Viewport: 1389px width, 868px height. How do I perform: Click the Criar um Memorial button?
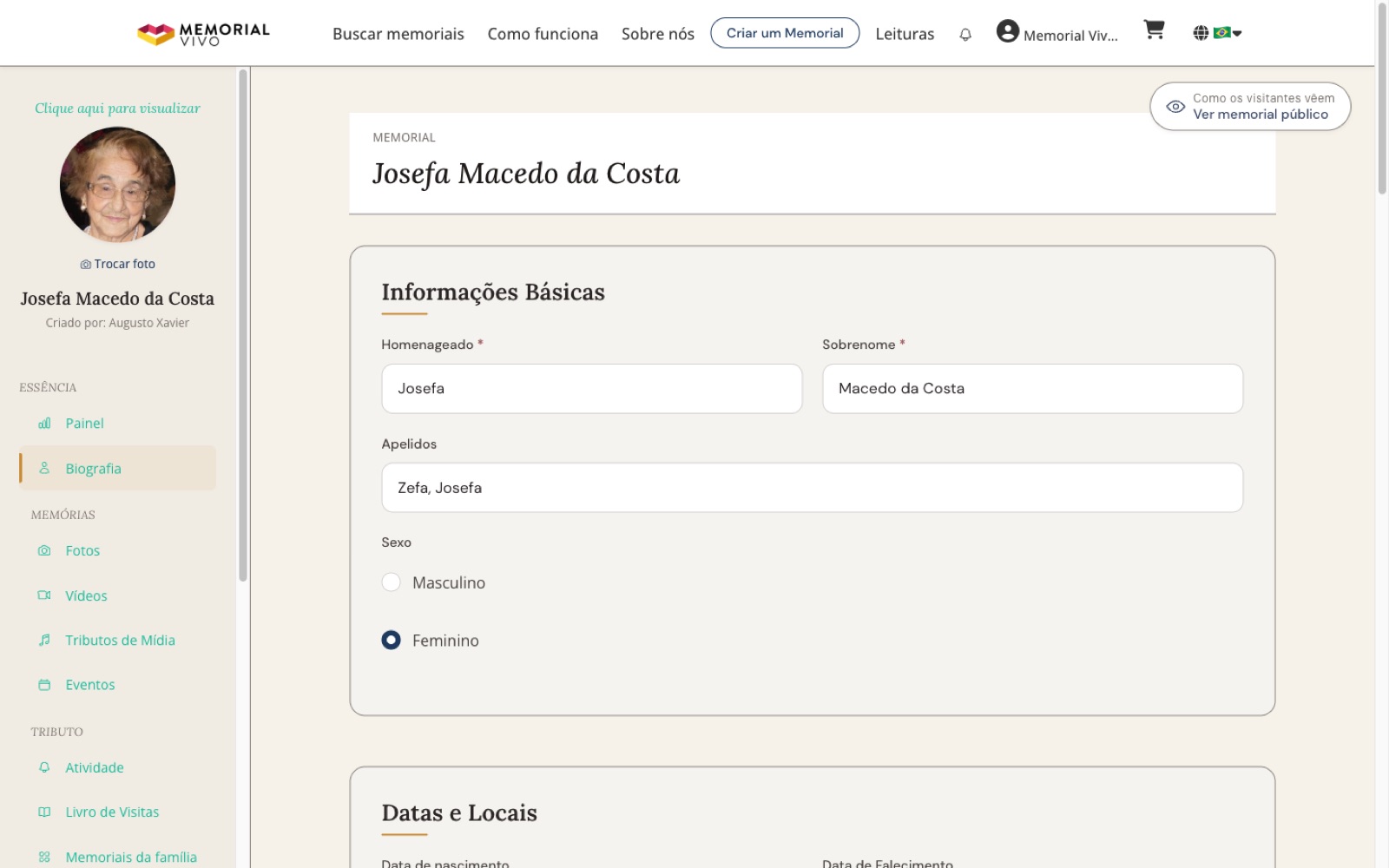(x=785, y=33)
